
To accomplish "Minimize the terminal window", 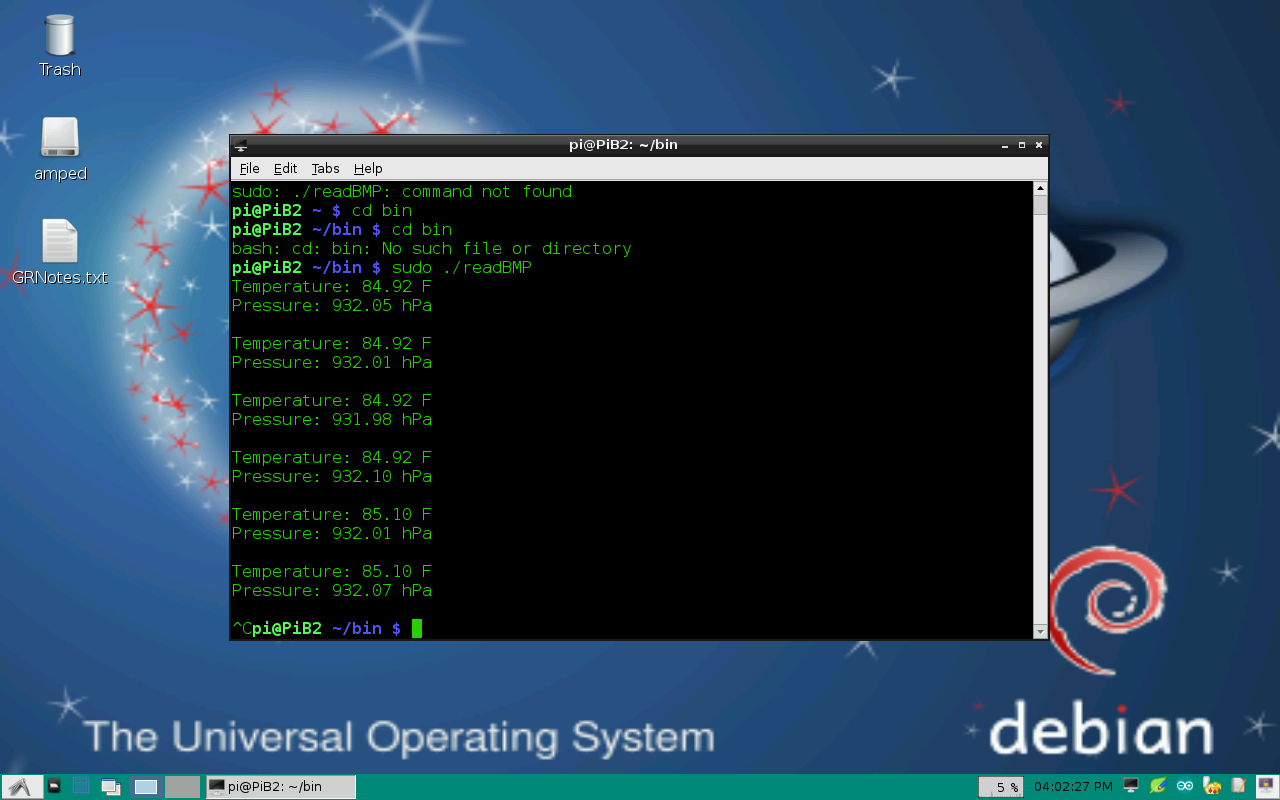I will 1005,145.
